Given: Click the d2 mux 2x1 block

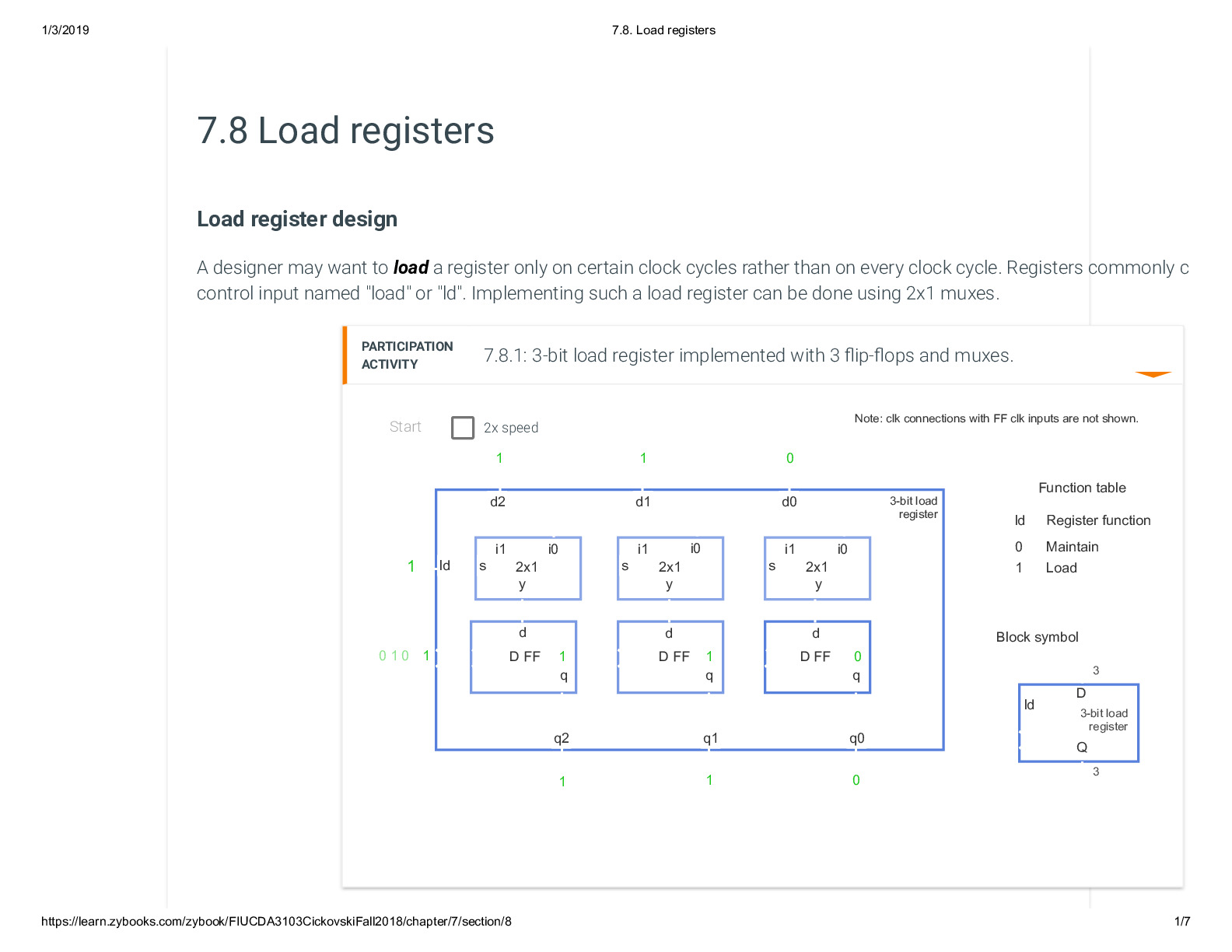Looking at the screenshot, I should click(x=528, y=569).
